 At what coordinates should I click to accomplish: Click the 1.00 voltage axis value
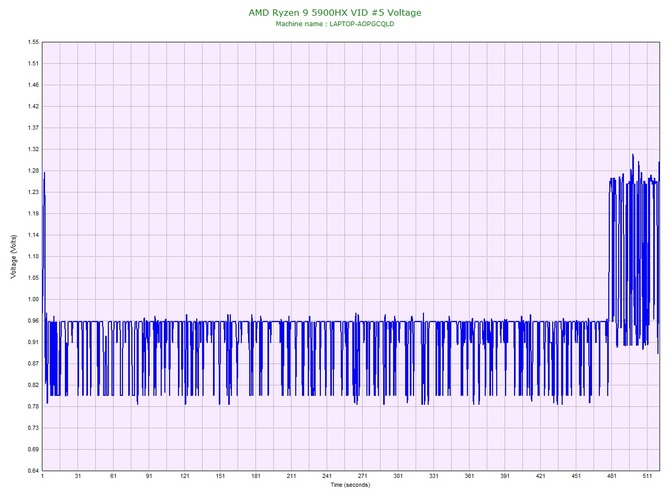(x=33, y=299)
